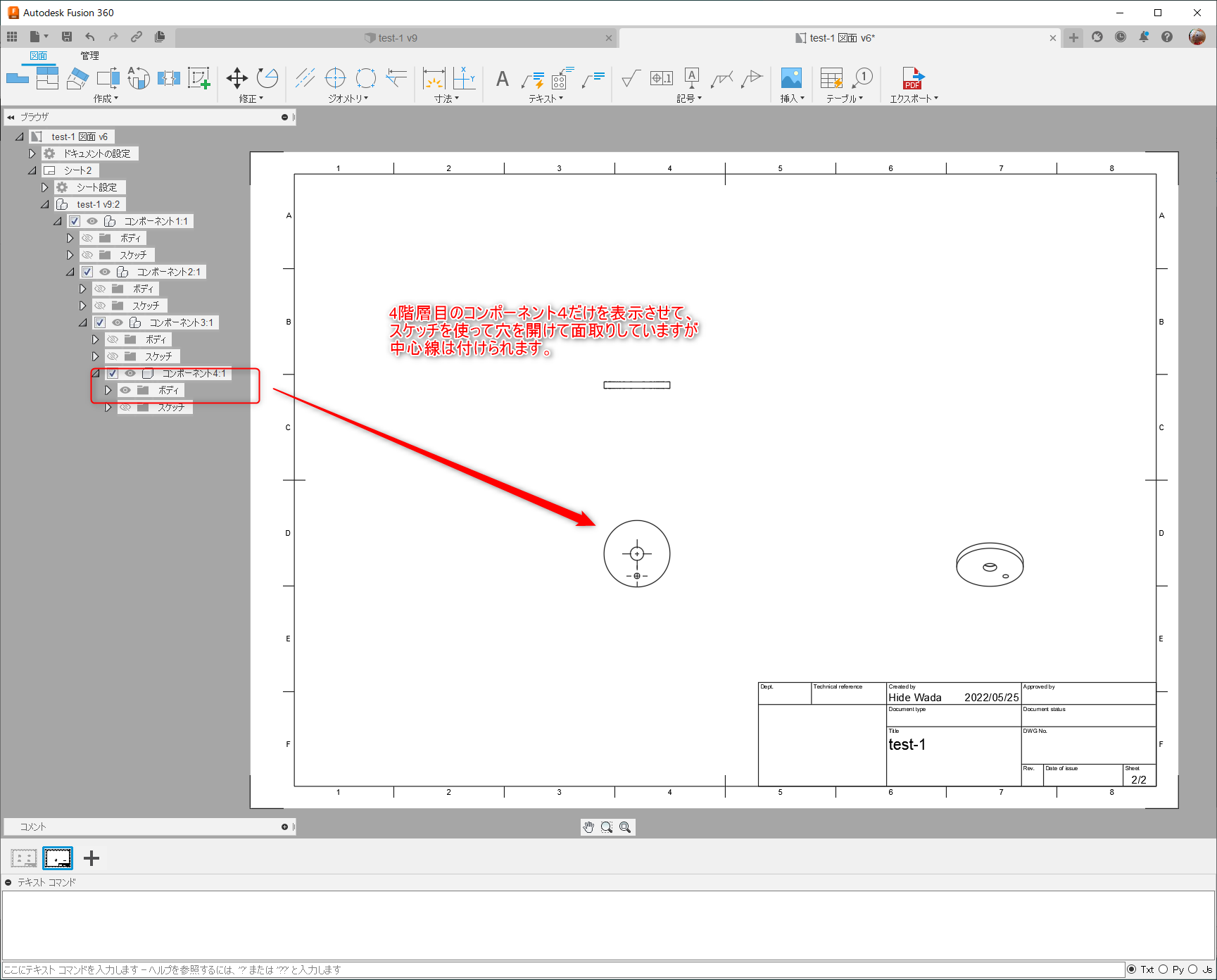The image size is (1217, 980).
Task: Select the Datum Identifier tool
Action: (x=691, y=78)
